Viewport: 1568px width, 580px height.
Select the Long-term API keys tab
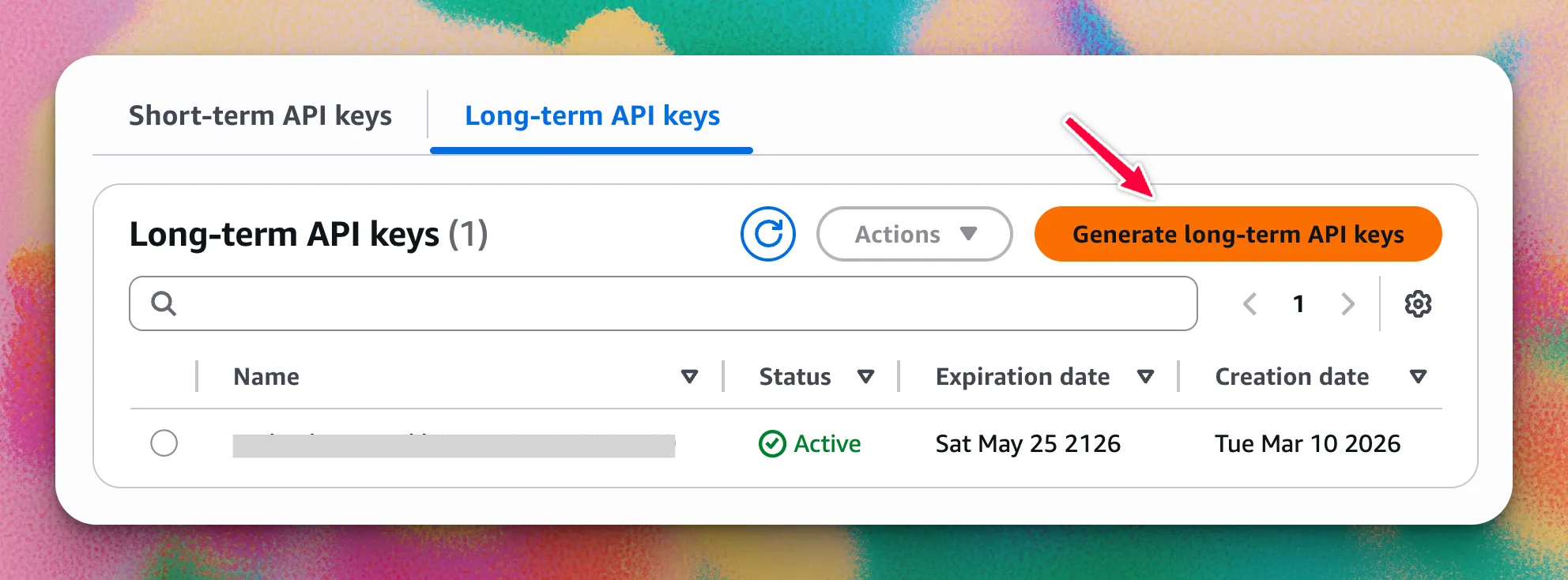tap(592, 115)
